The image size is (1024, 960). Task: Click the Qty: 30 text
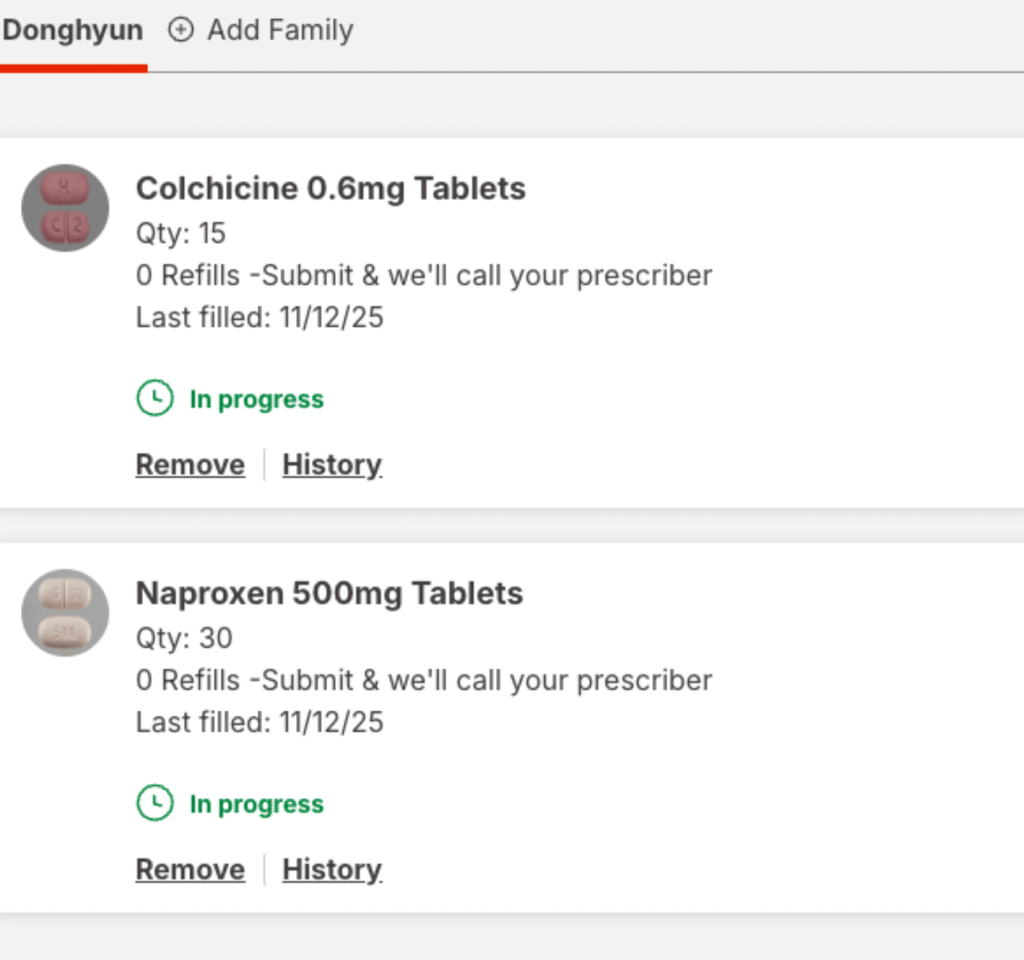tap(184, 638)
